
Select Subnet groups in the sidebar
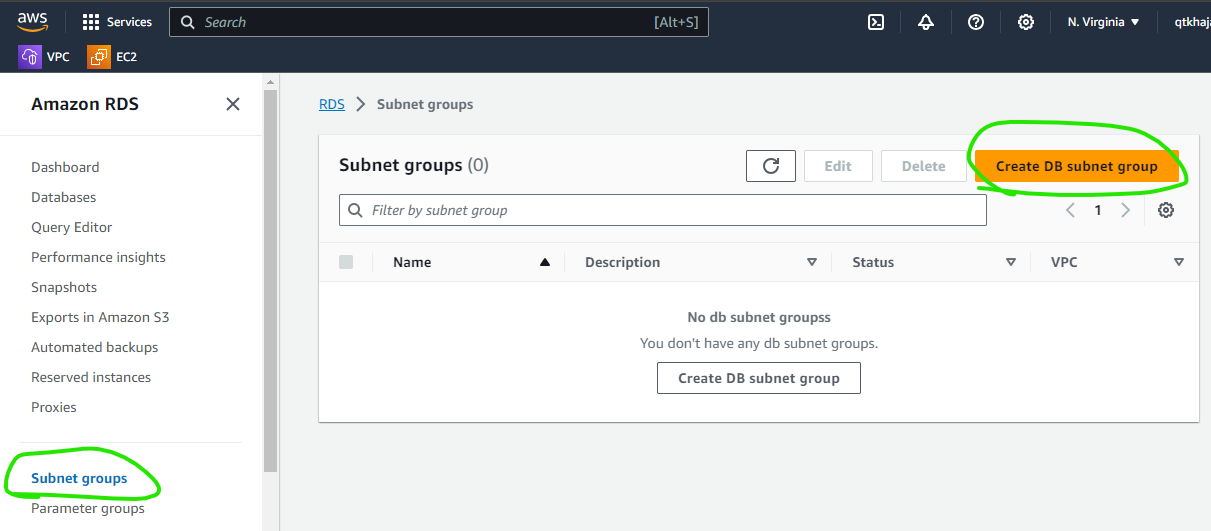click(79, 478)
